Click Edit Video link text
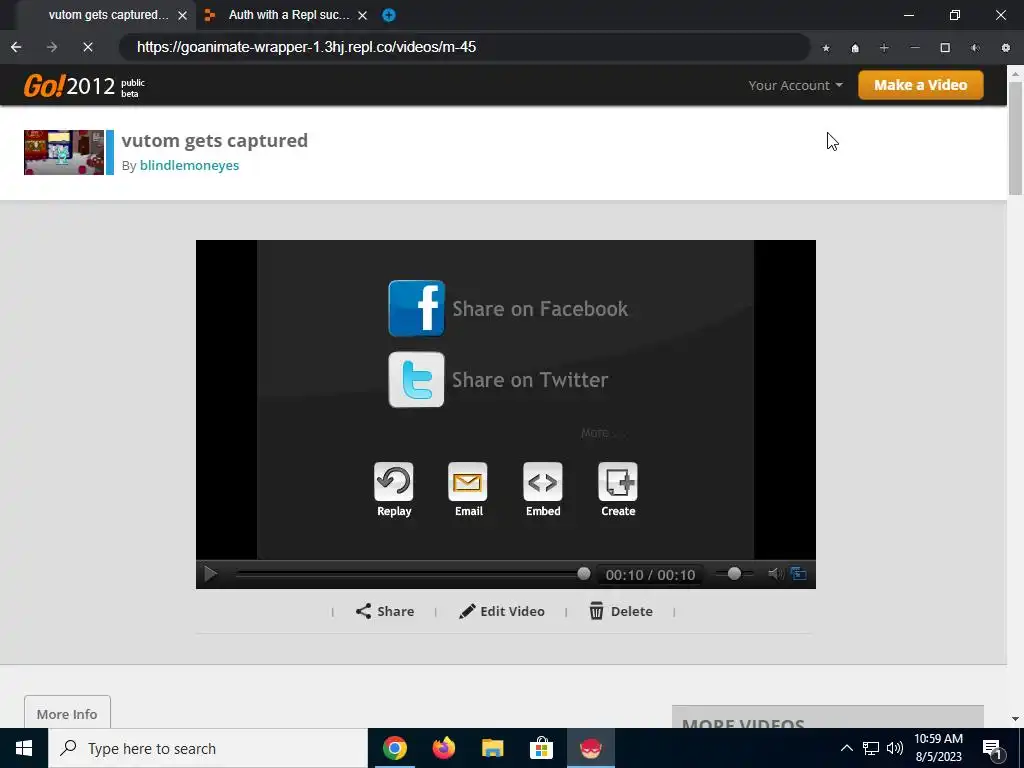 (512, 611)
